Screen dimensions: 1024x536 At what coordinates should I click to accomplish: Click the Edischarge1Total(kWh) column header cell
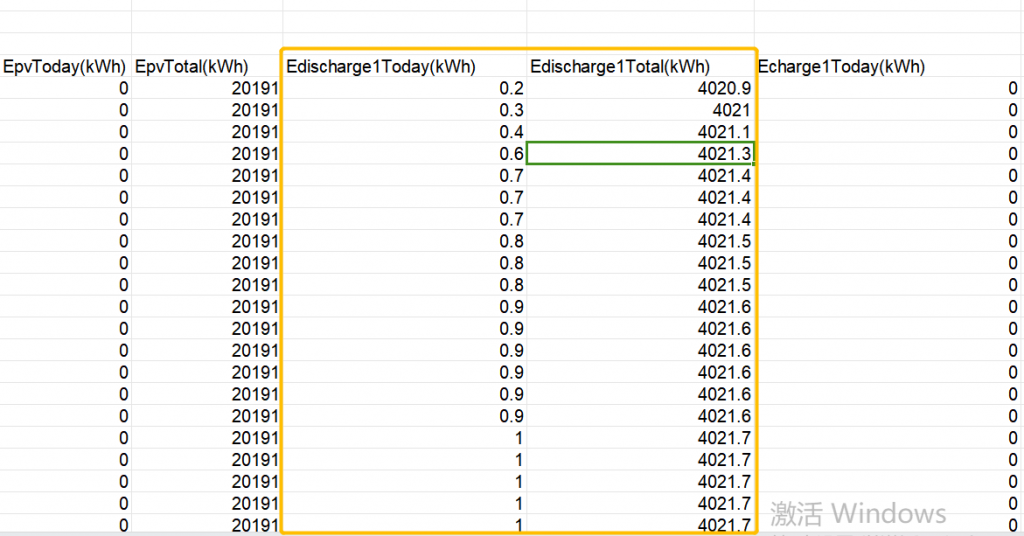click(641, 66)
